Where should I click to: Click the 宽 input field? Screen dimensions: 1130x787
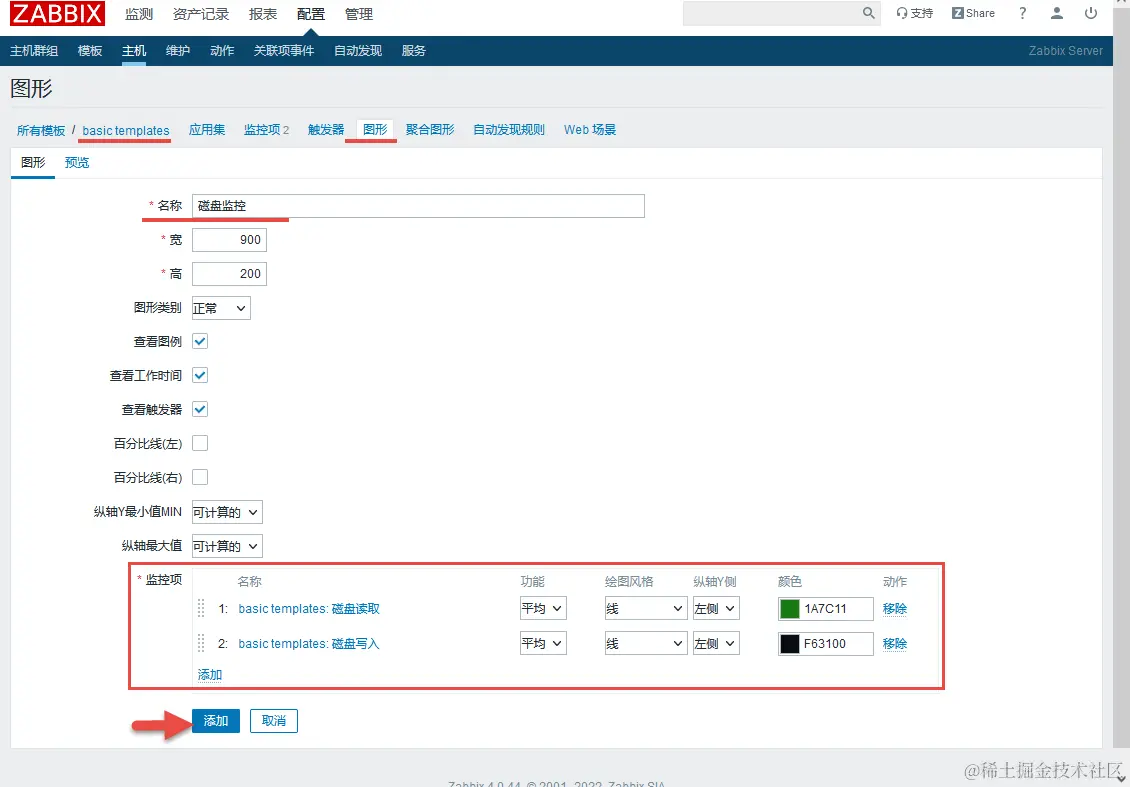click(x=229, y=239)
